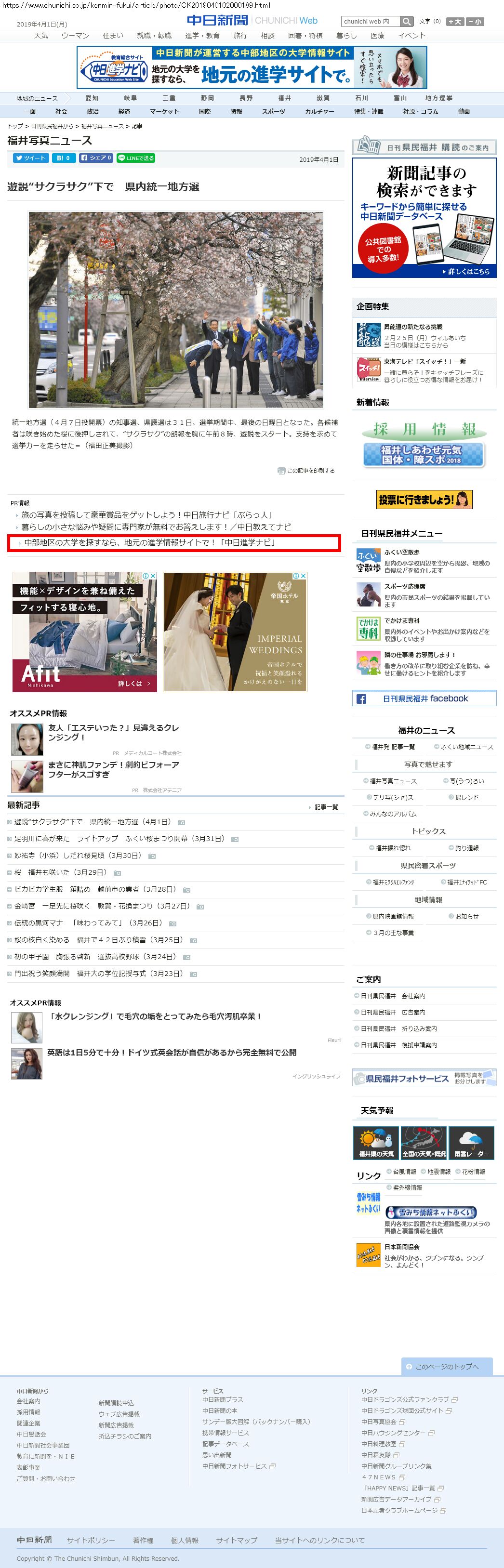Open 雨雲レーダー rain radar icon

pos(471,1143)
